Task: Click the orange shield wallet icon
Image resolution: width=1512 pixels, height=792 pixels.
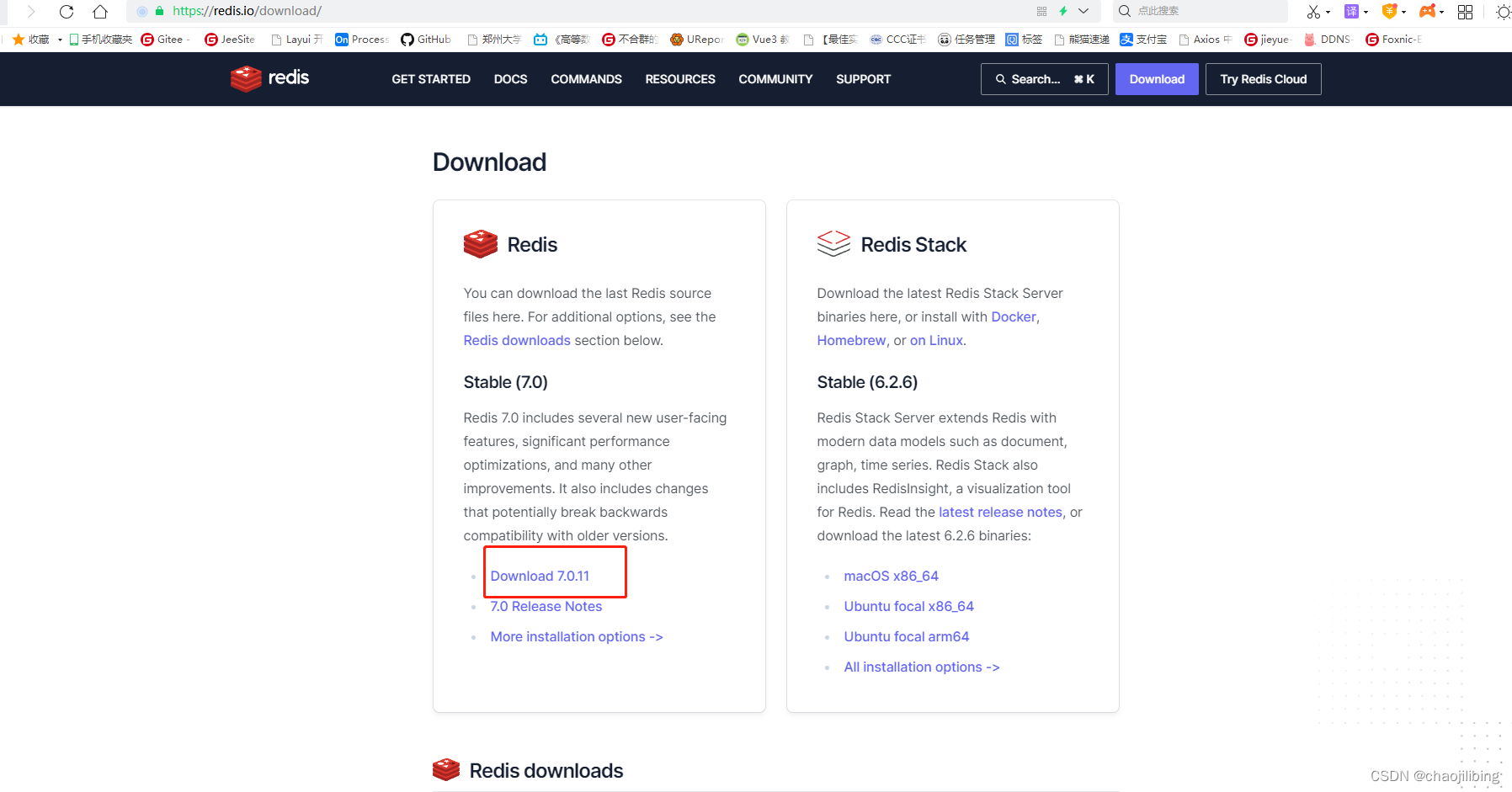Action: [1389, 11]
